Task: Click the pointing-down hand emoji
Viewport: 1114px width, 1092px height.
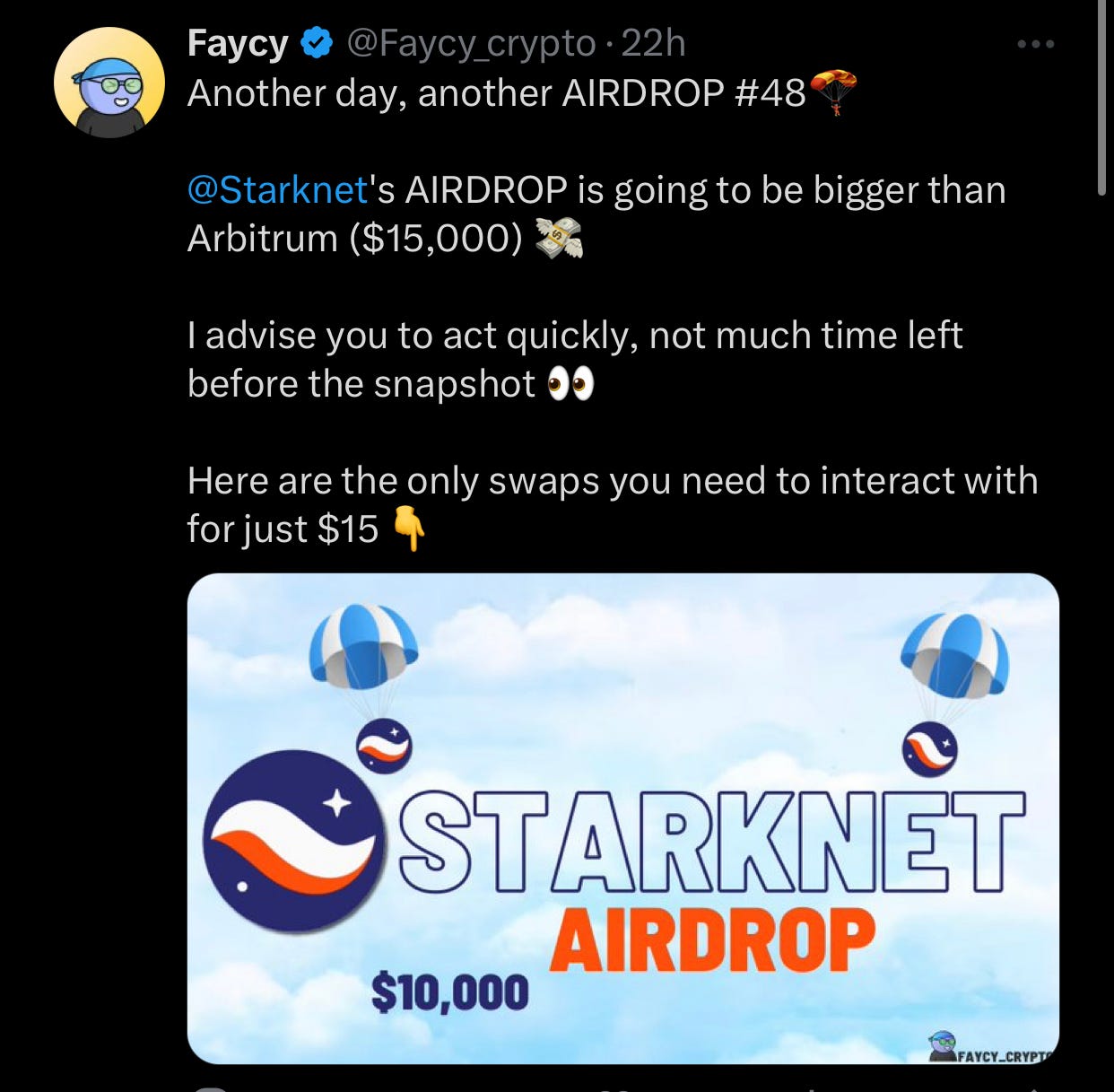Action: point(409,529)
